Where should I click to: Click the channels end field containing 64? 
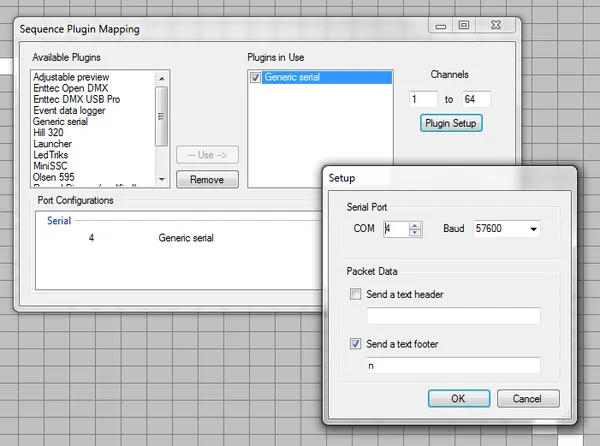(475, 99)
